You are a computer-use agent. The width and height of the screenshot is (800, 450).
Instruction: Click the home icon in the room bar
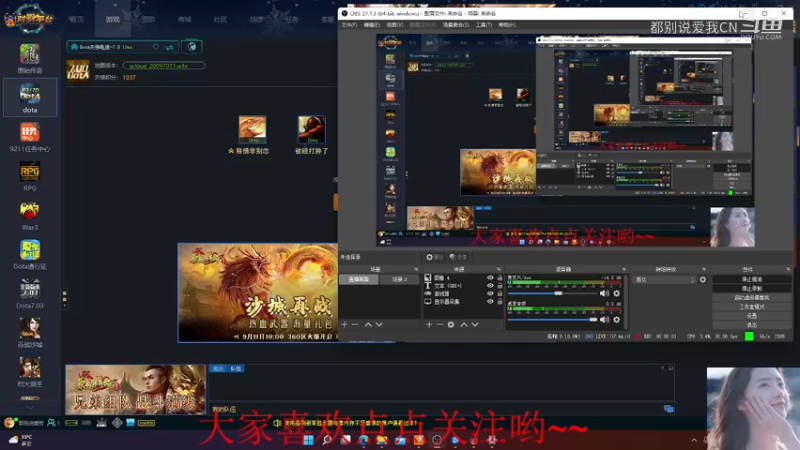coord(74,47)
